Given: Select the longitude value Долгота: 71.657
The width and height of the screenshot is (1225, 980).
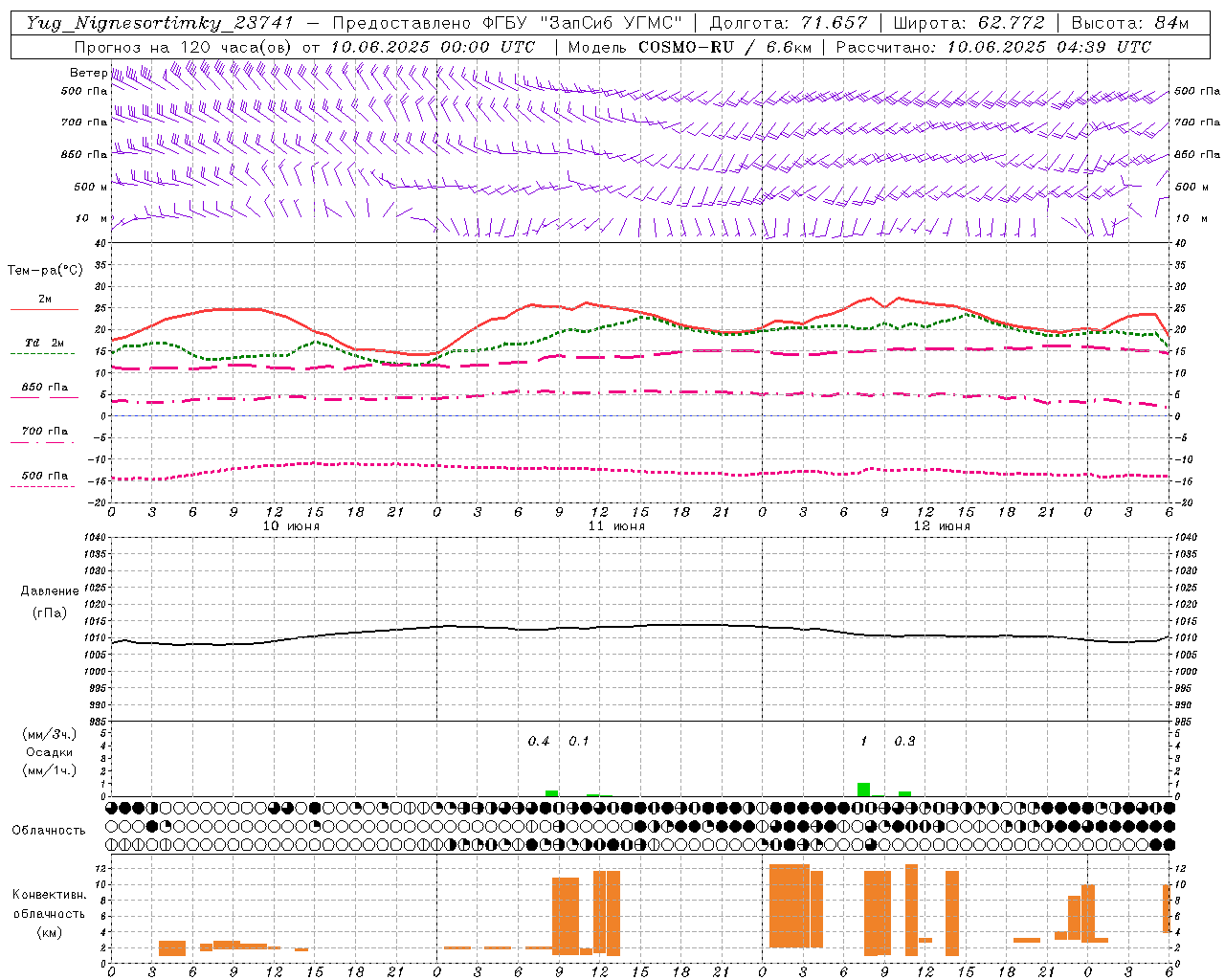Looking at the screenshot, I should pyautogui.click(x=789, y=23).
